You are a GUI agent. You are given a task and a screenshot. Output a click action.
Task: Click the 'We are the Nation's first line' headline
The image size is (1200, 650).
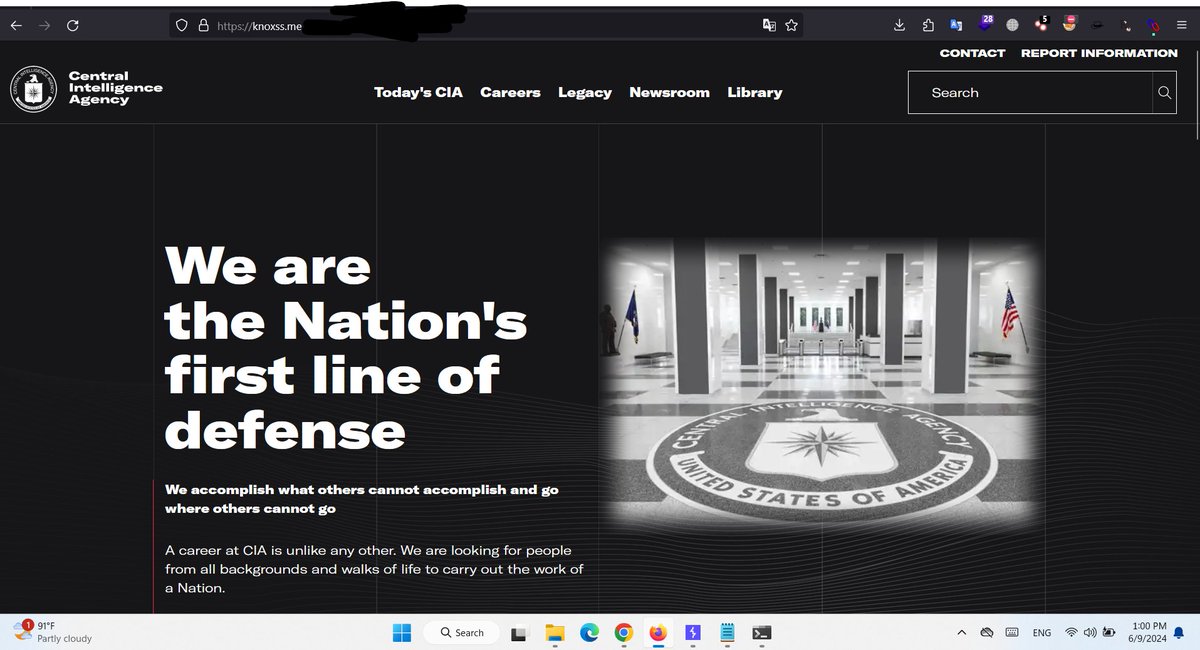point(346,348)
